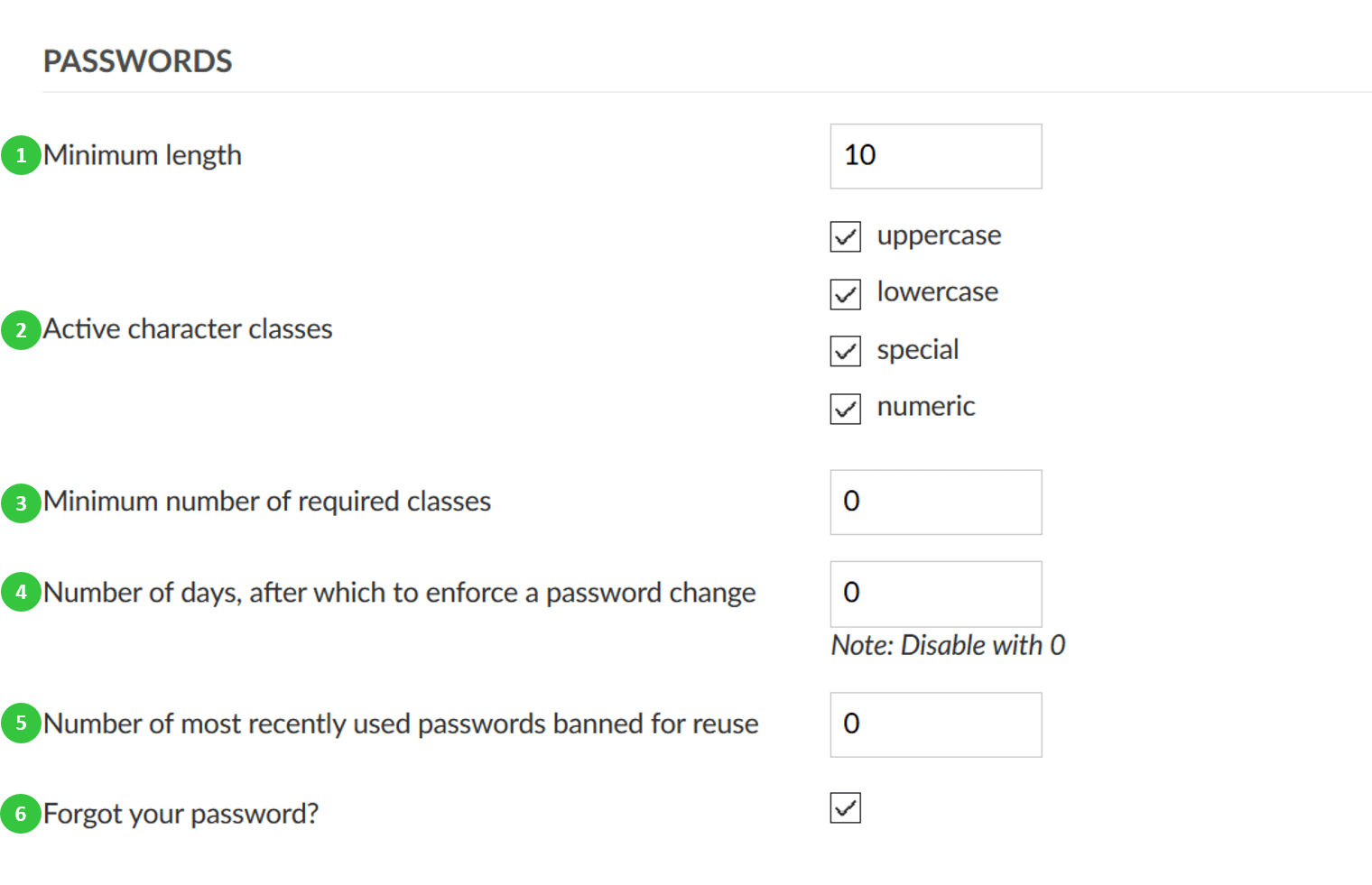1372x885 pixels.
Task: Click the PASSWORDS section heading
Action: [x=138, y=61]
